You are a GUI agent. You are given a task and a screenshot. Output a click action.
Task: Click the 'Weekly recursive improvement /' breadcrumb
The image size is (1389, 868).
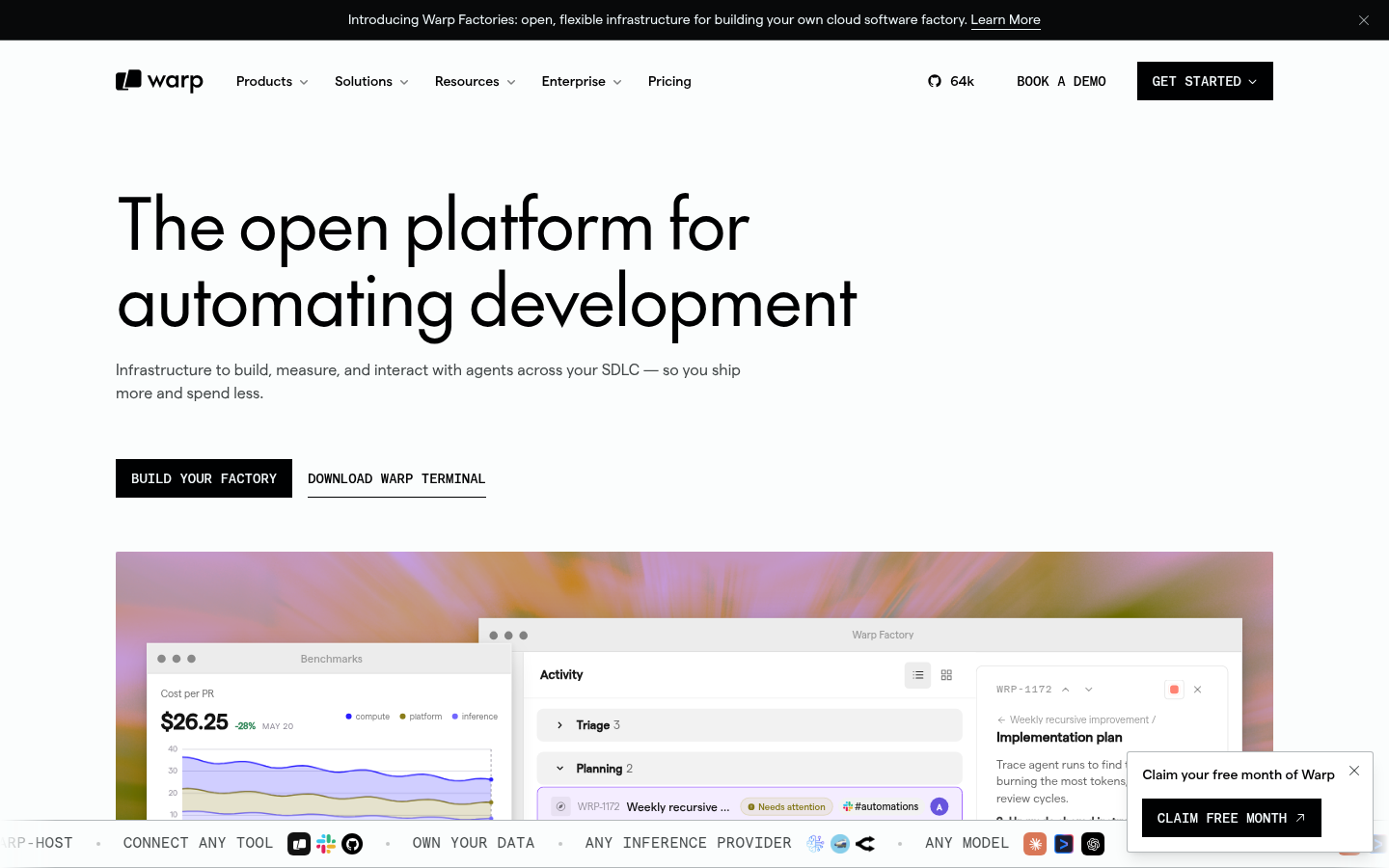[1082, 719]
